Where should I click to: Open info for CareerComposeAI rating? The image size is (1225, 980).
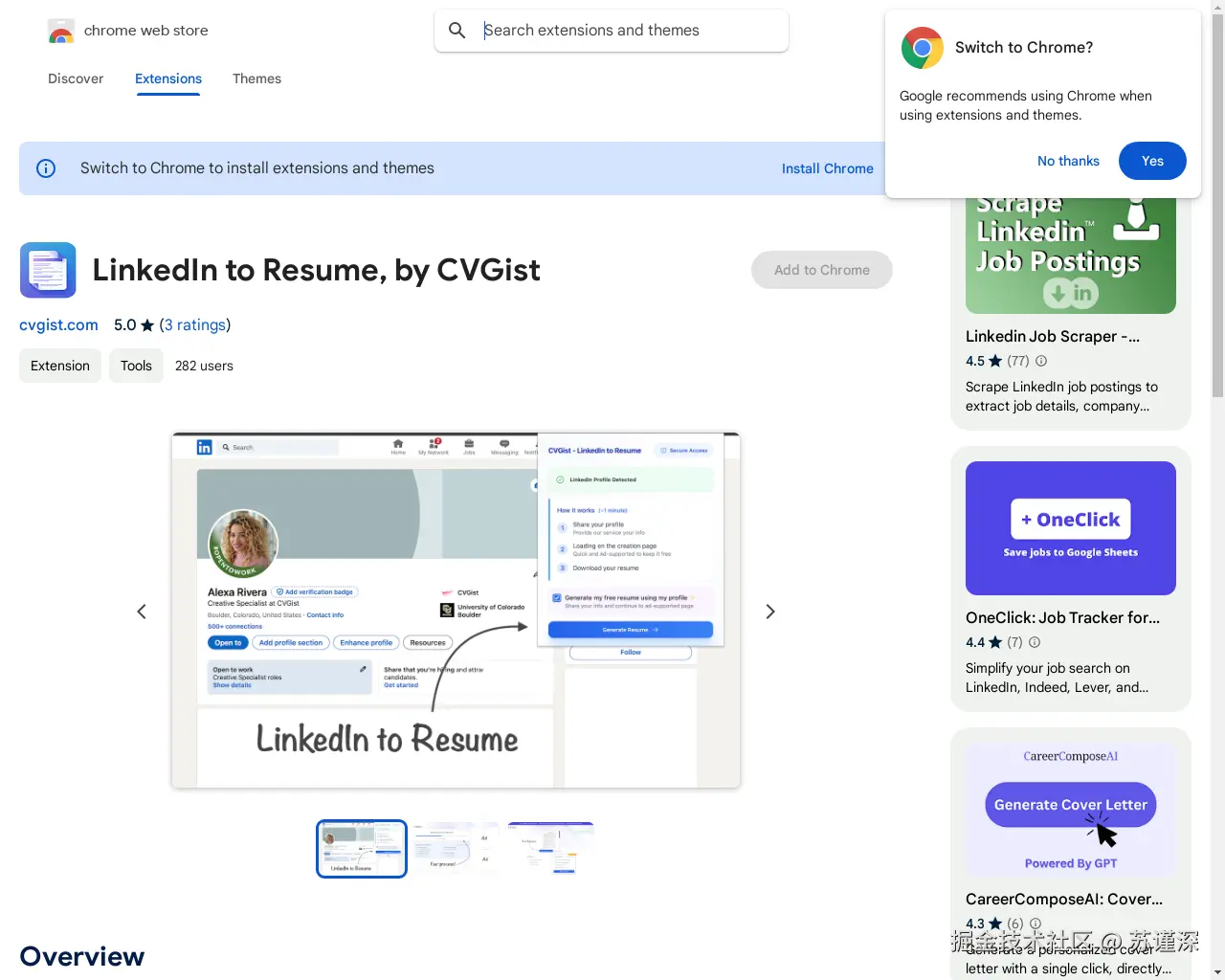(x=1036, y=924)
